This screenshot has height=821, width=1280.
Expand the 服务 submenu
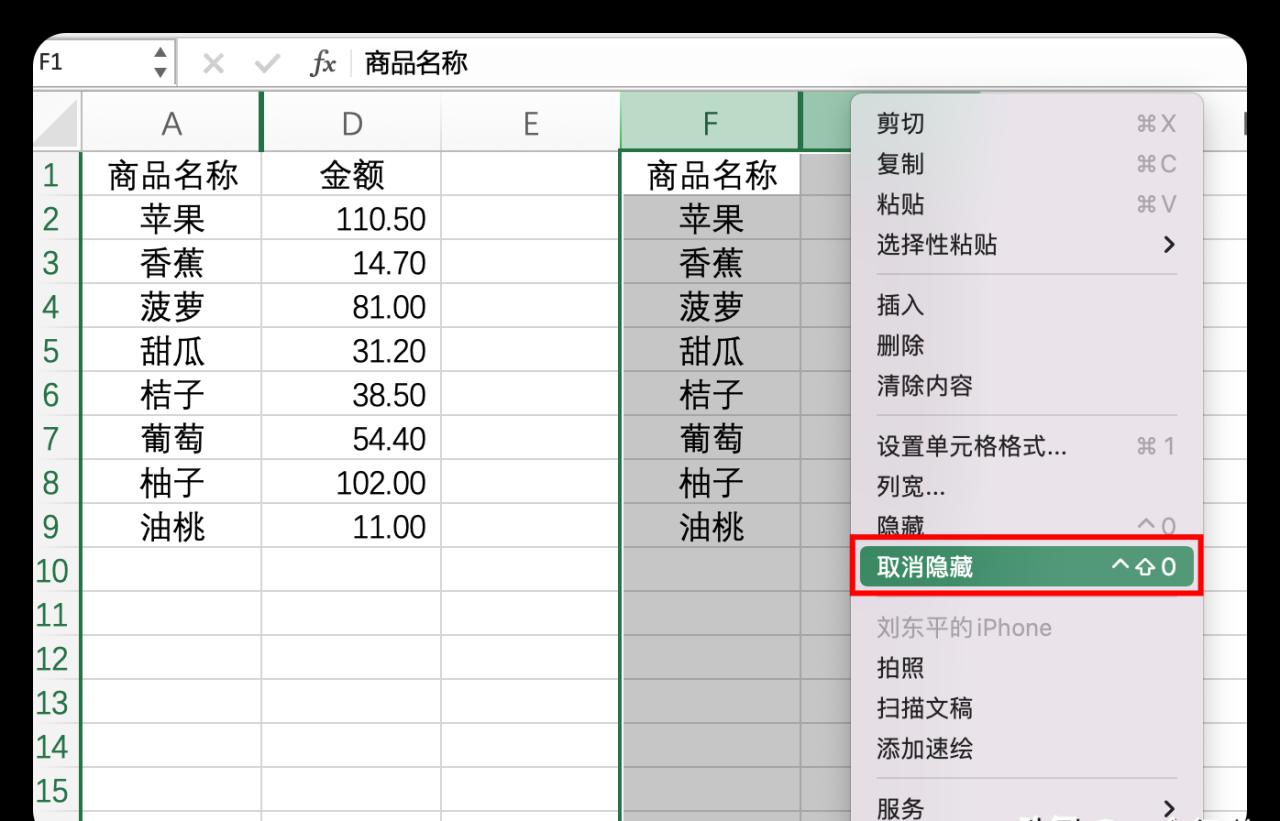click(x=1026, y=809)
